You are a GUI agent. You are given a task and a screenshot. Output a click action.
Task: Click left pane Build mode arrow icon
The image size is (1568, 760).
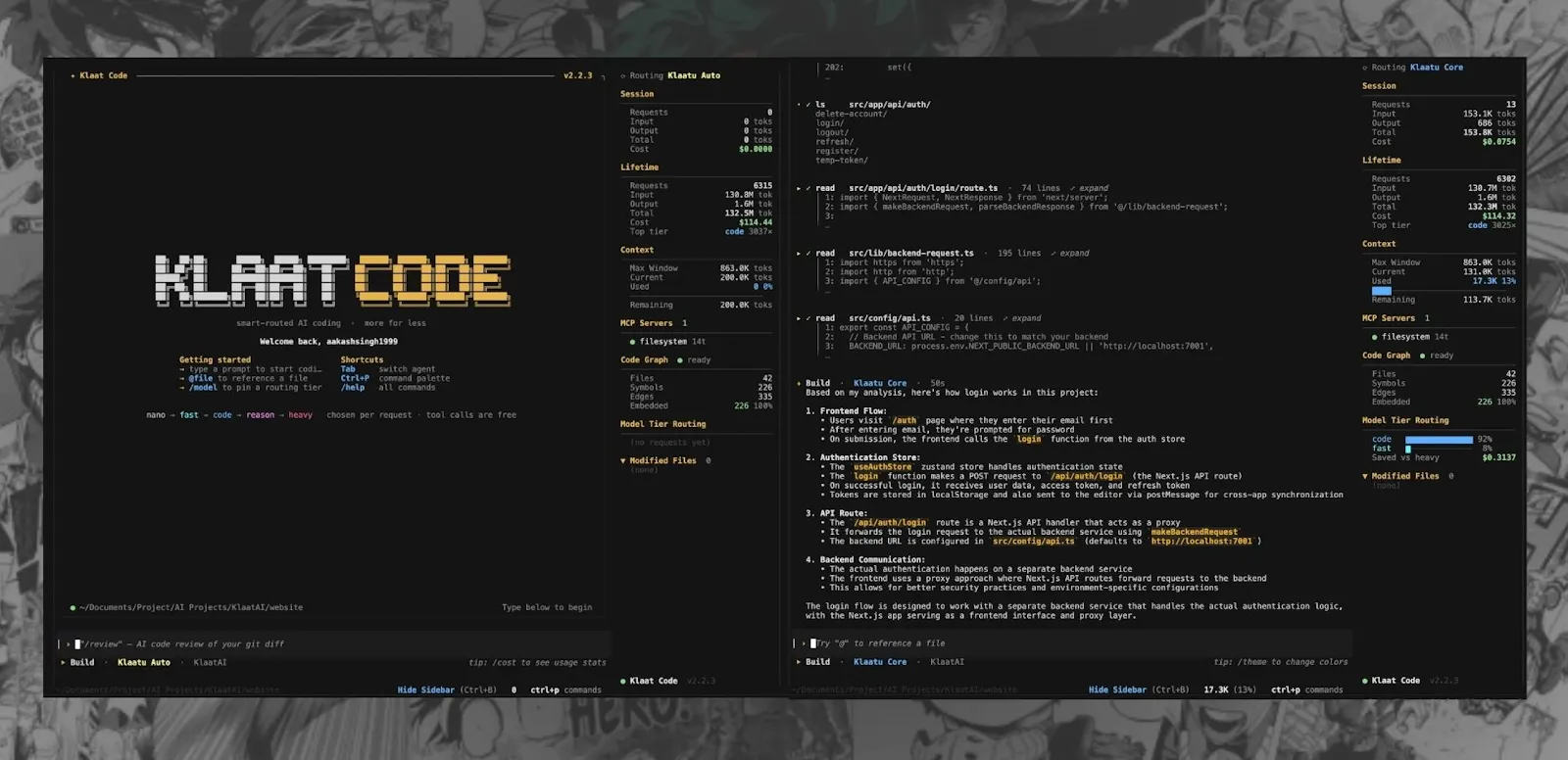pyautogui.click(x=63, y=663)
